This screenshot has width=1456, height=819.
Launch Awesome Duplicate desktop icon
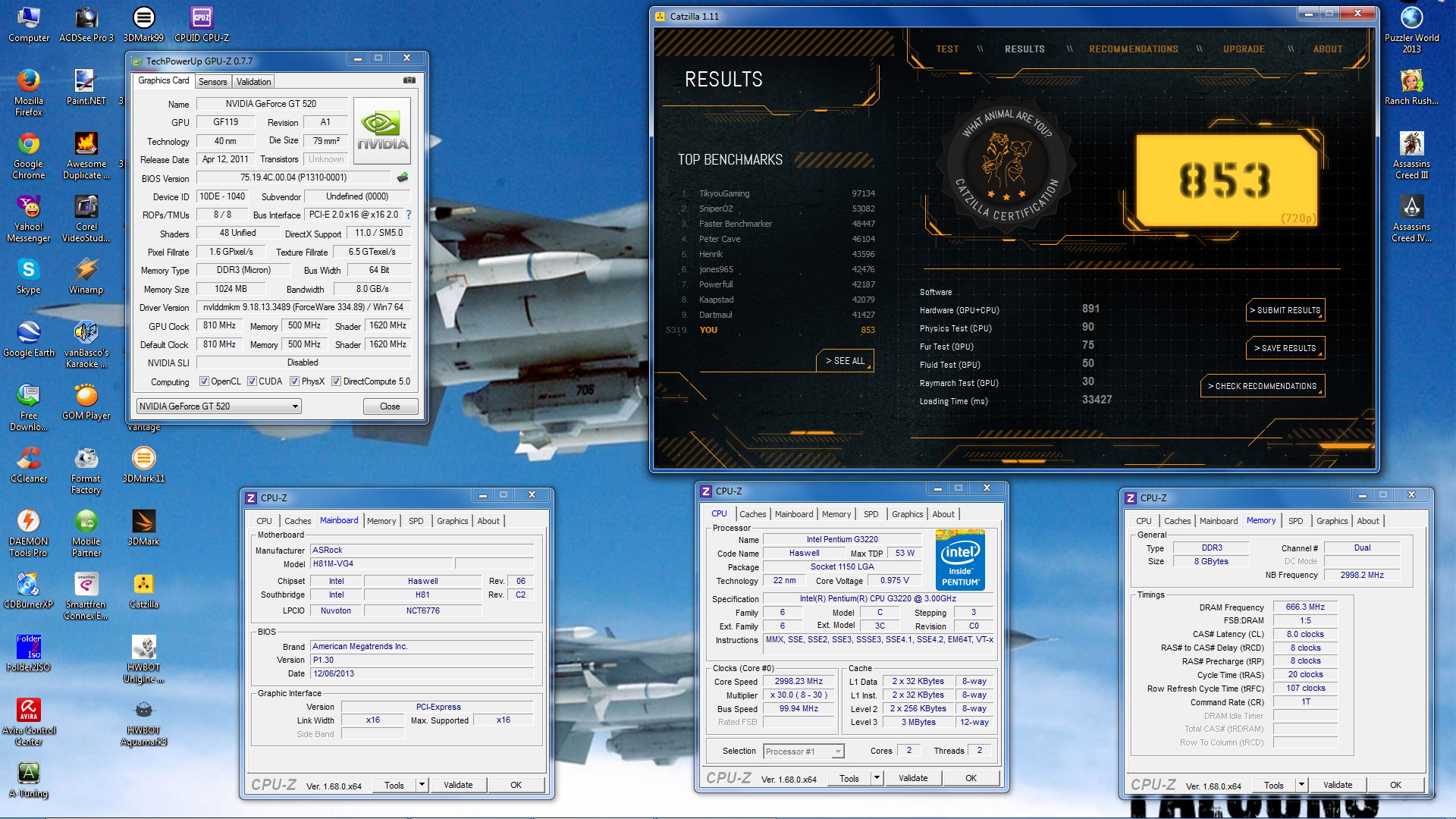86,155
